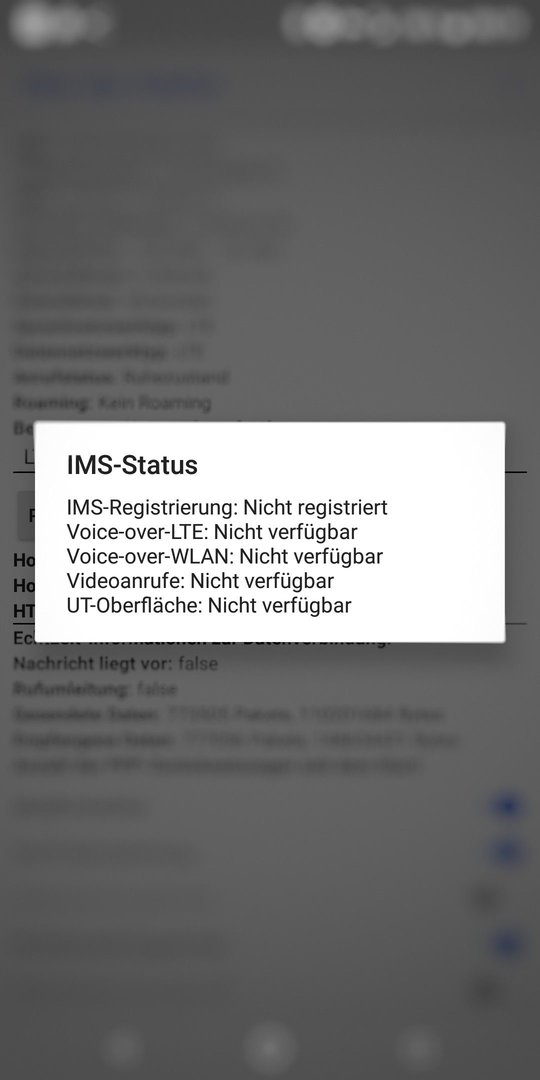Tap blurred status bar icons at top left

tap(61, 23)
